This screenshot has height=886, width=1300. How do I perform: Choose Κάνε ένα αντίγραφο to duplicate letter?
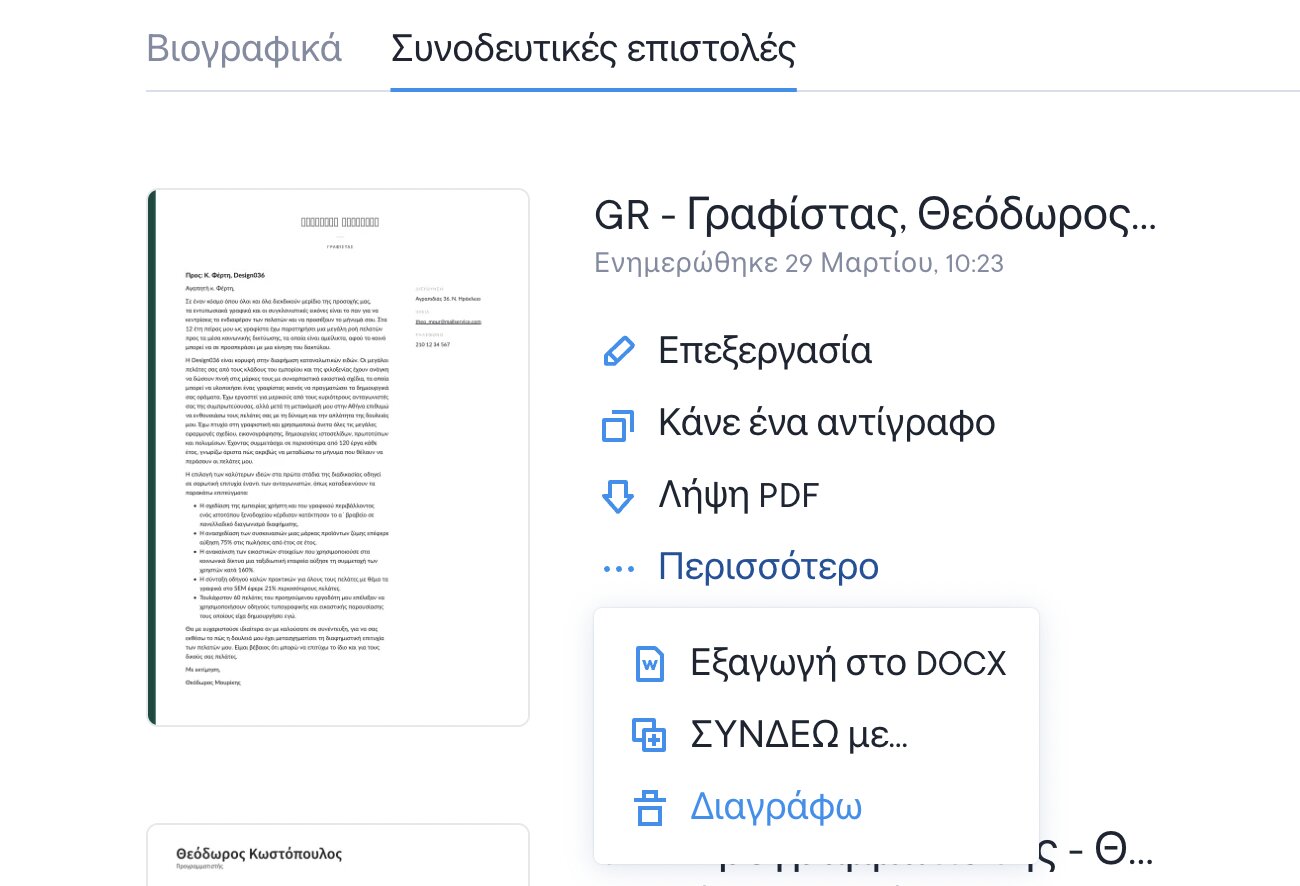(826, 424)
